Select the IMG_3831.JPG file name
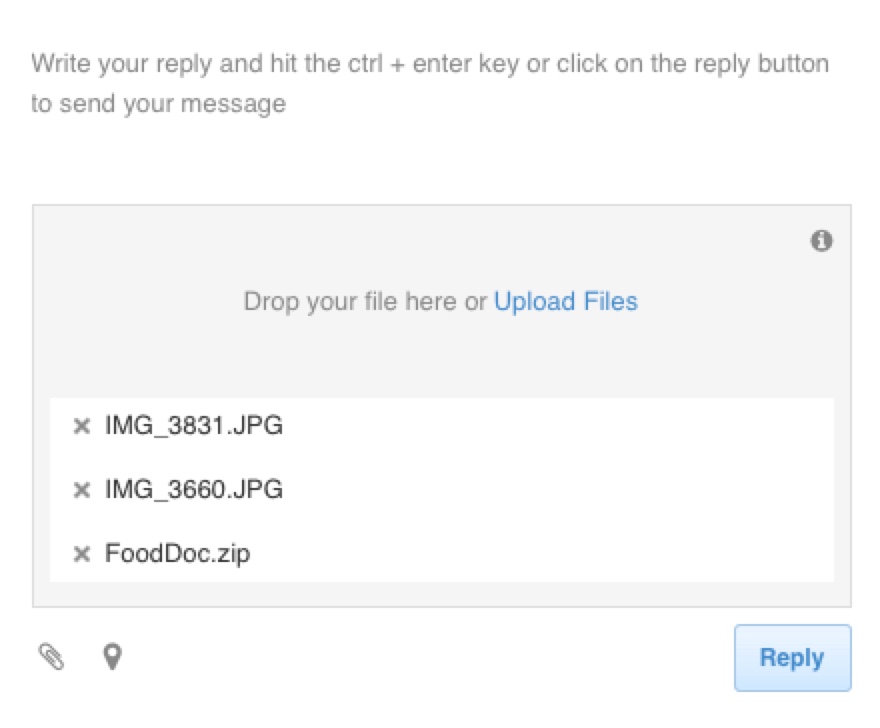The width and height of the screenshot is (880, 728). click(x=194, y=425)
